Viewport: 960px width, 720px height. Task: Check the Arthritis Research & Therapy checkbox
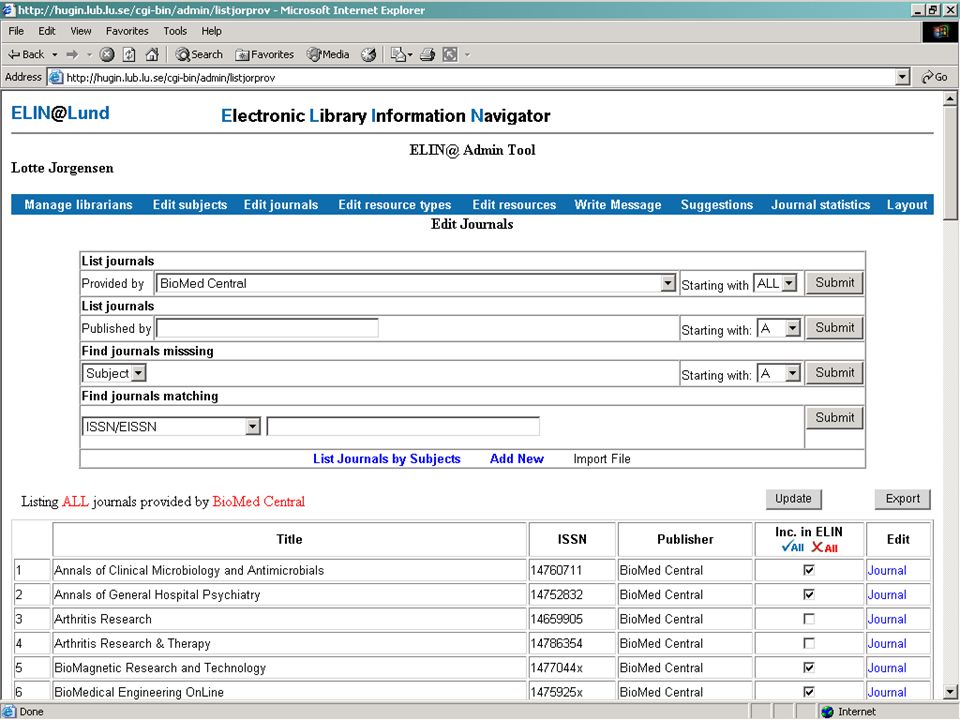point(809,643)
